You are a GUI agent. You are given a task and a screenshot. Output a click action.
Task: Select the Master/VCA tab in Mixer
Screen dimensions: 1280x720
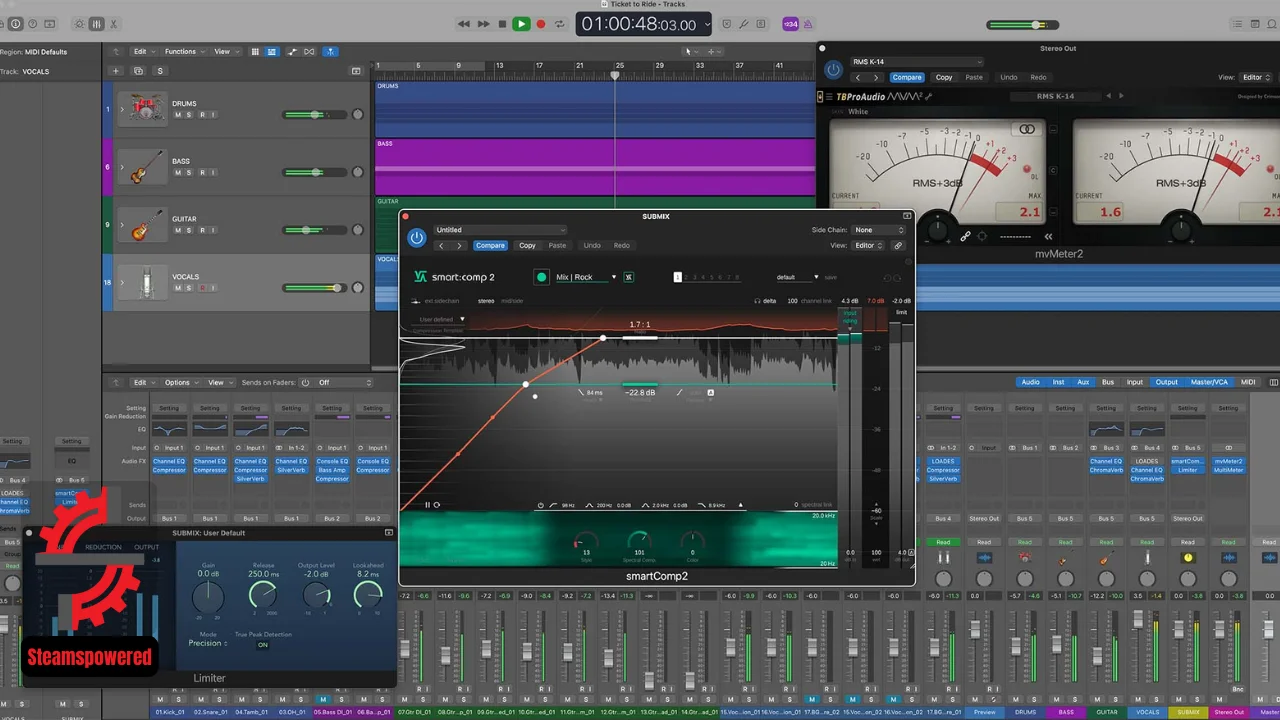tap(1208, 382)
